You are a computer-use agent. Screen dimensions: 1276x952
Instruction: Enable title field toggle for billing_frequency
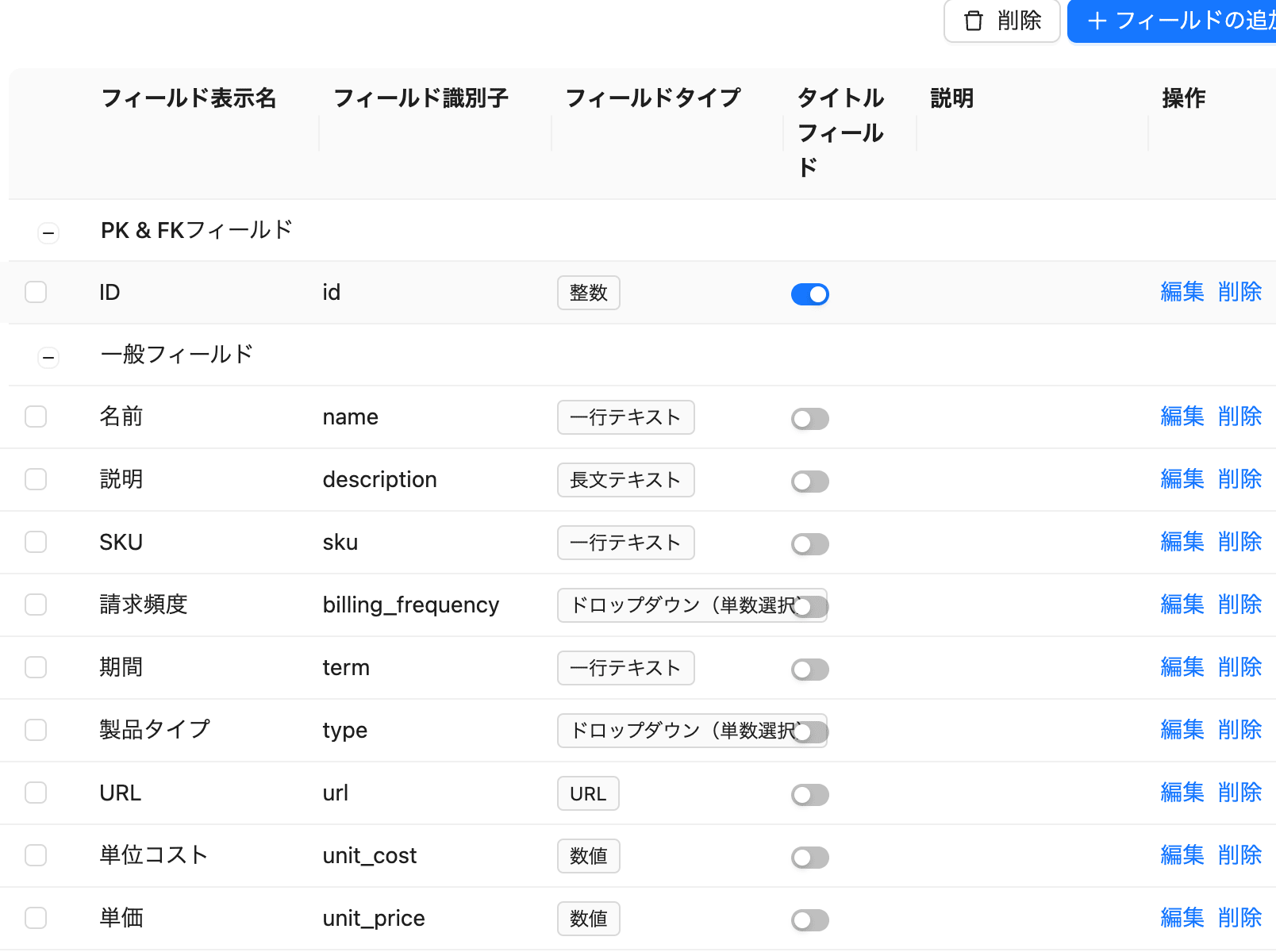click(809, 607)
